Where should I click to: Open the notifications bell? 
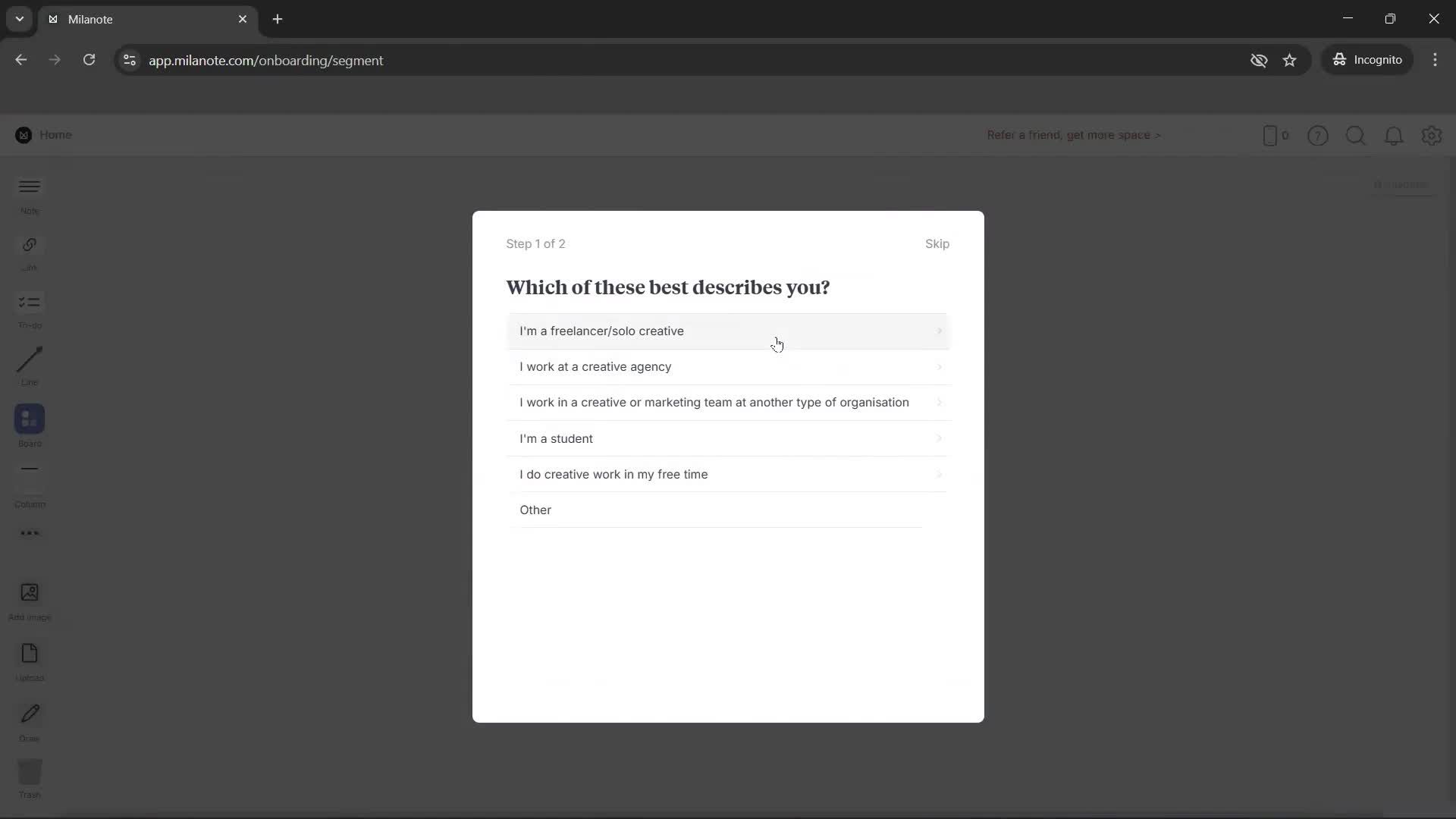click(x=1394, y=135)
